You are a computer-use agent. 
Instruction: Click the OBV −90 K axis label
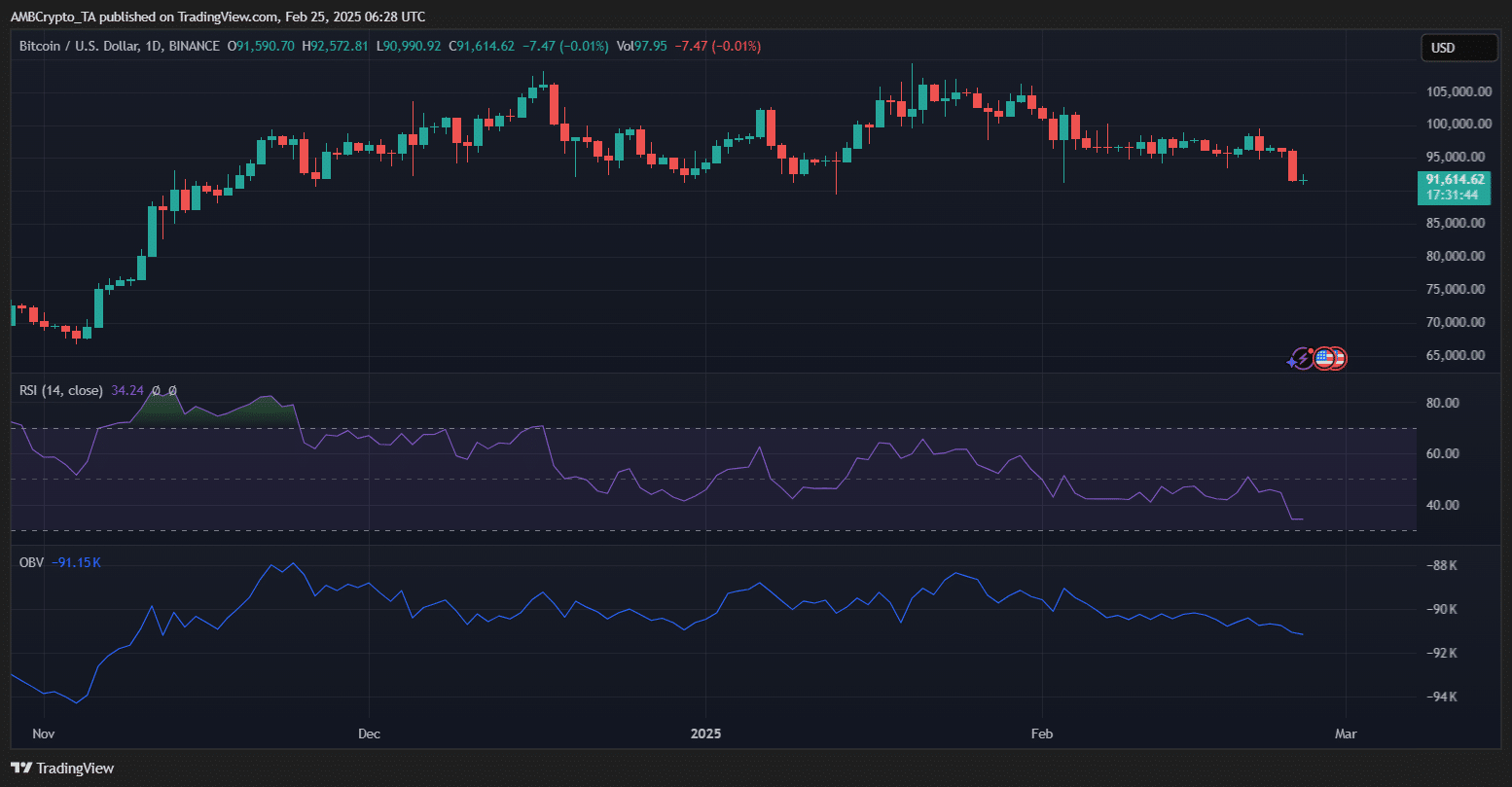[1443, 609]
